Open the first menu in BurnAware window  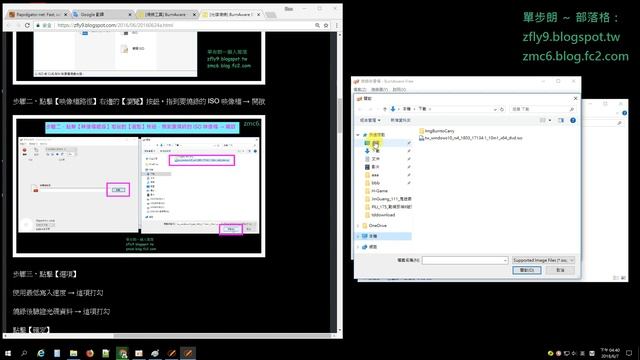click(x=360, y=89)
